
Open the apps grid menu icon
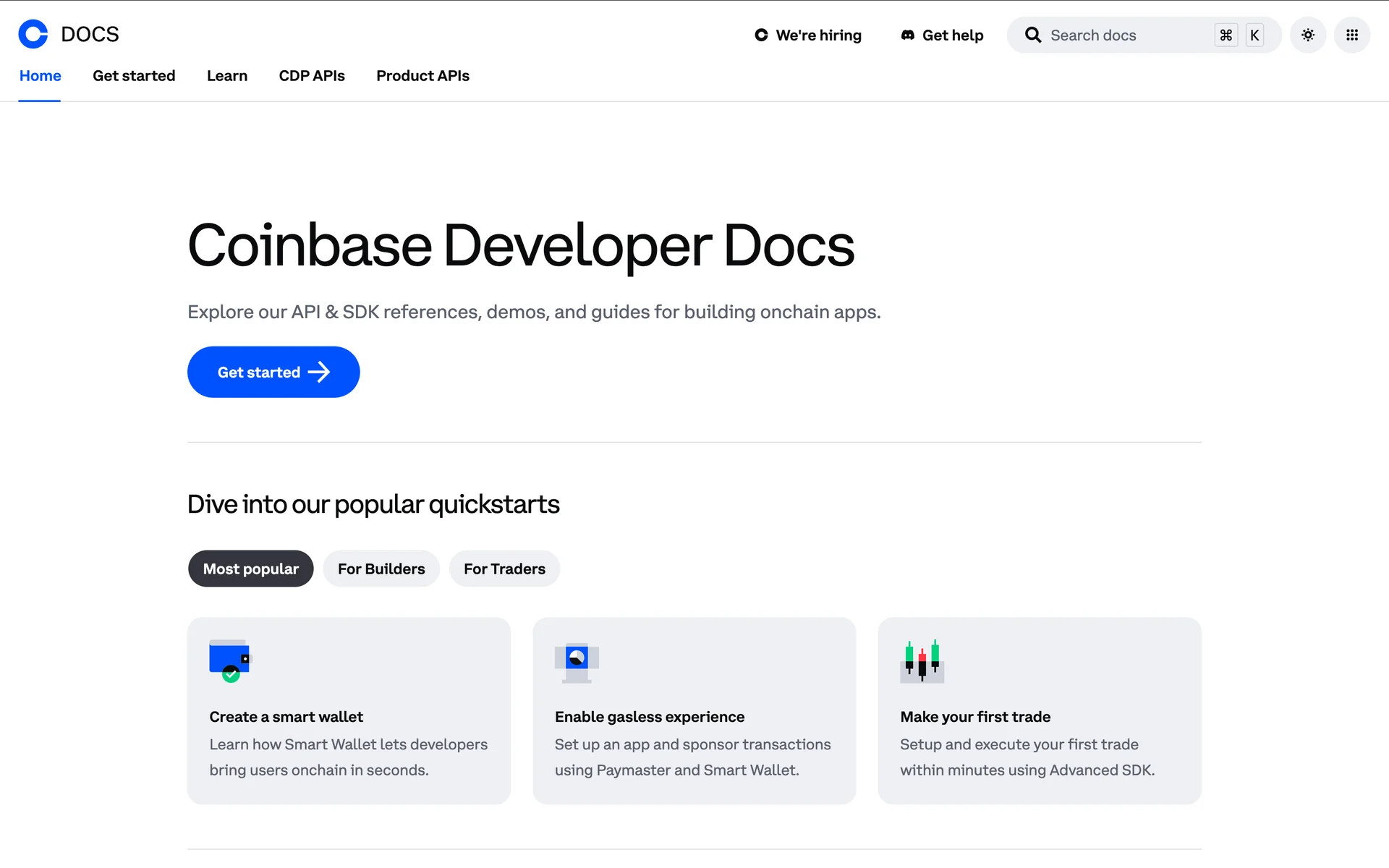coord(1351,35)
